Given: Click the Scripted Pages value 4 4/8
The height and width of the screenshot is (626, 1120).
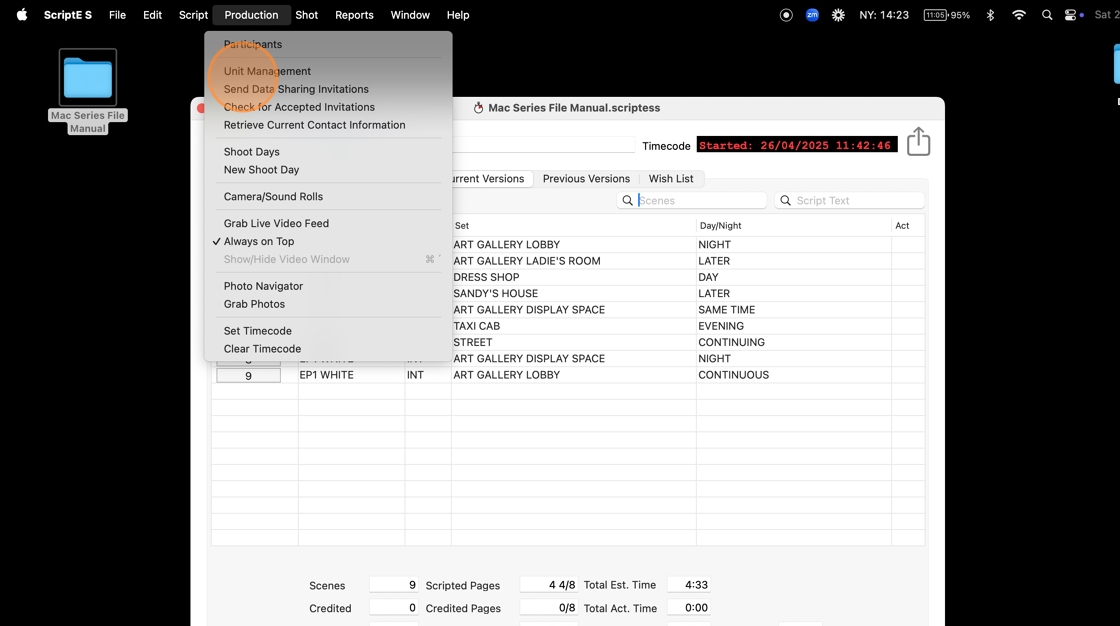Looking at the screenshot, I should (549, 585).
